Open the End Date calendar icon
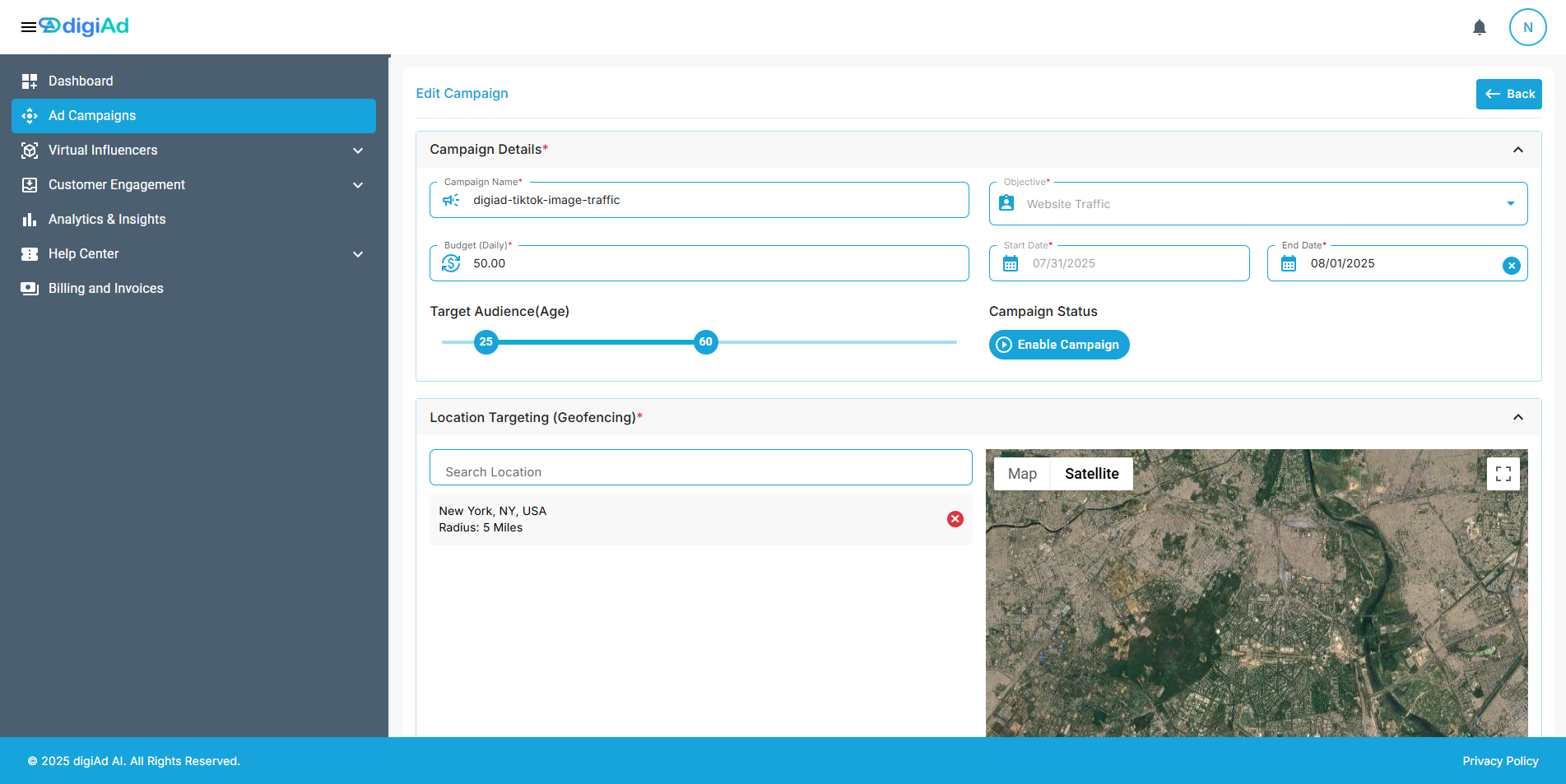Viewport: 1566px width, 784px height. click(x=1289, y=263)
